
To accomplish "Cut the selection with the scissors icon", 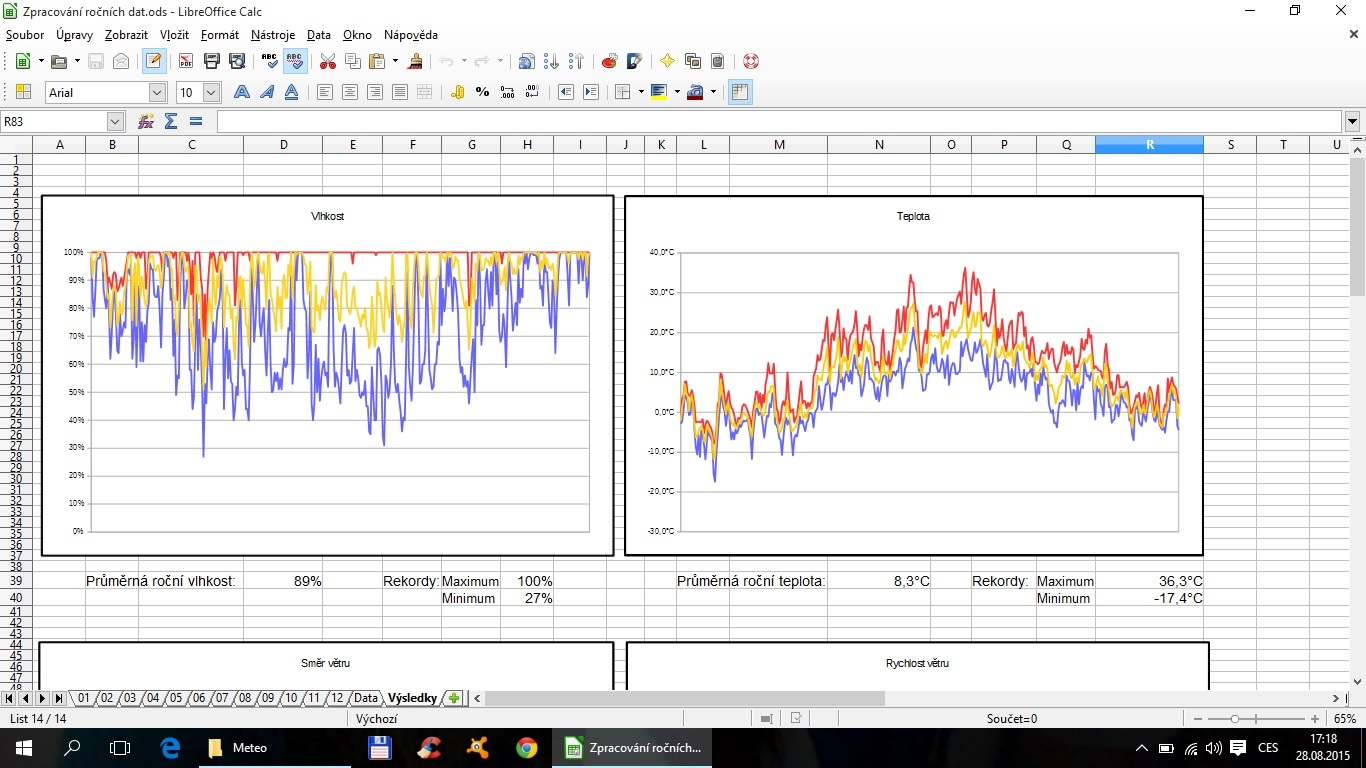I will coord(328,61).
